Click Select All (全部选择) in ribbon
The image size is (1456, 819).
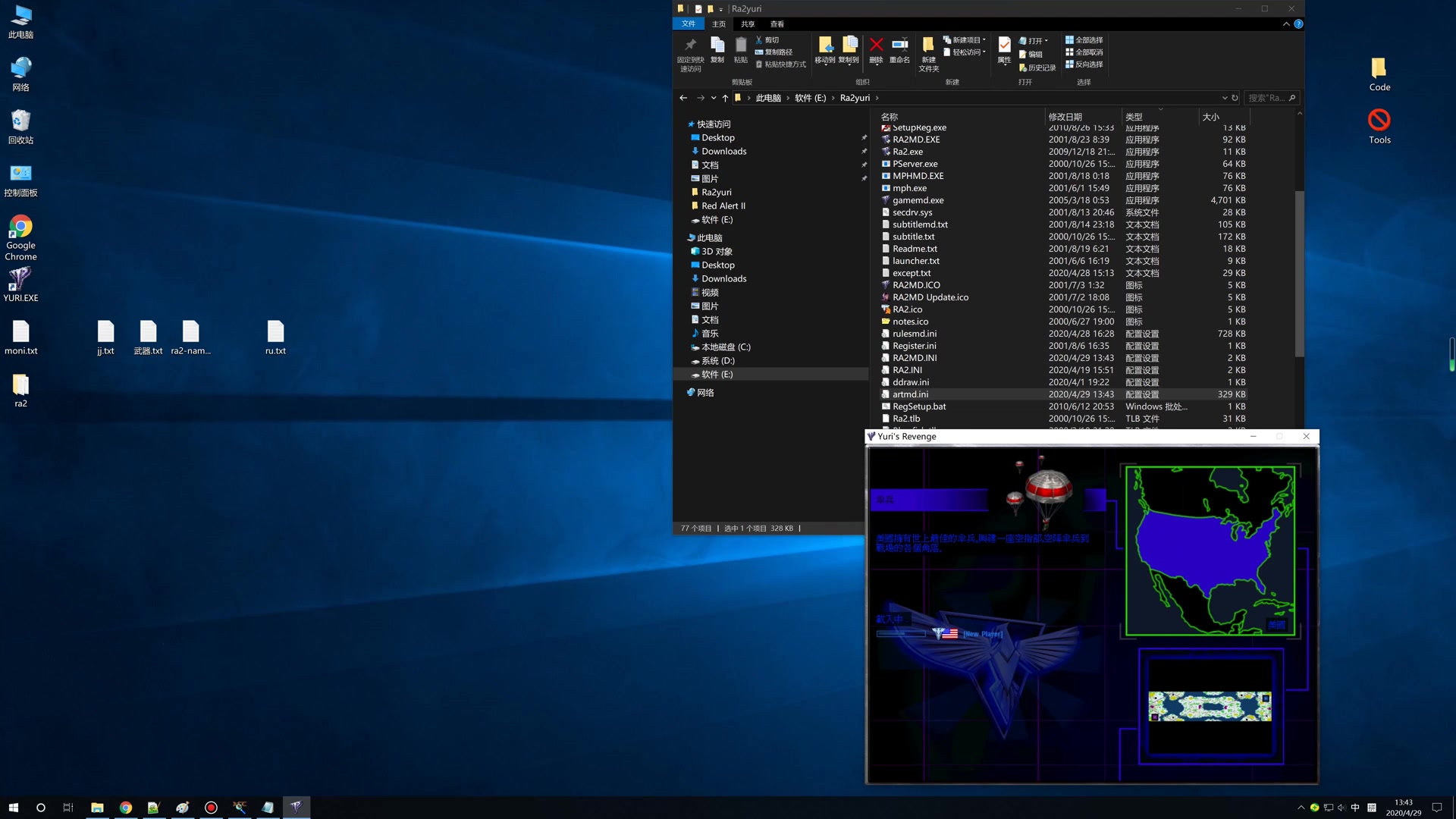pyautogui.click(x=1084, y=40)
